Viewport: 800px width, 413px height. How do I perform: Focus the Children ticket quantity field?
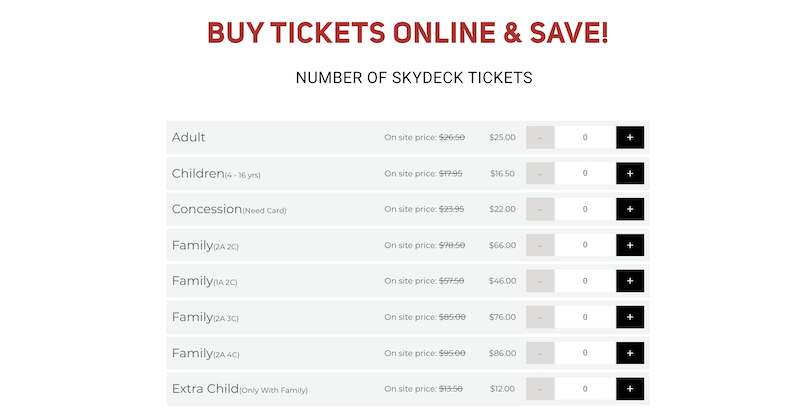(x=585, y=173)
